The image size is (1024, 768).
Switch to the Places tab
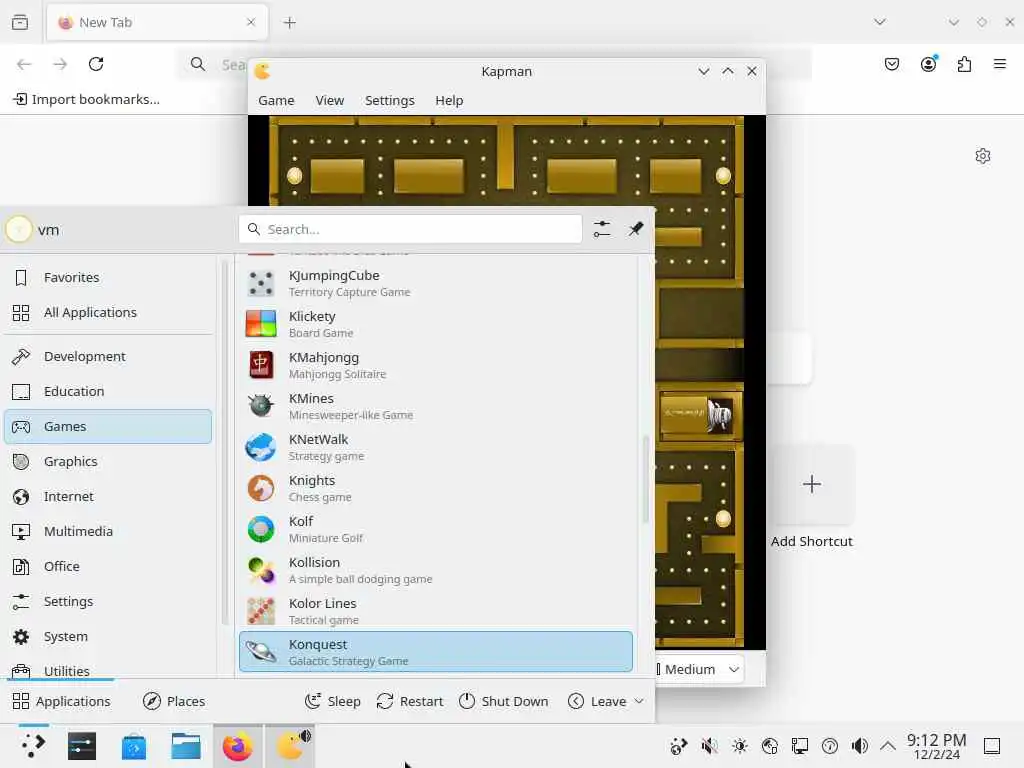[x=174, y=701]
